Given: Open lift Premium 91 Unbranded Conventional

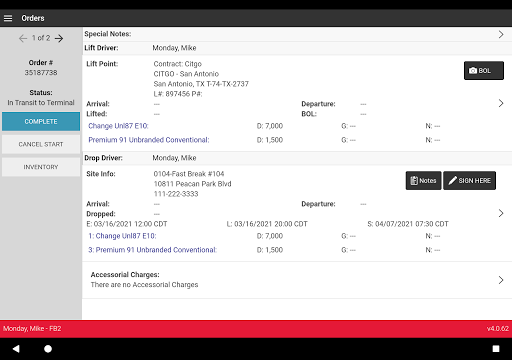Looking at the screenshot, I should tap(149, 140).
